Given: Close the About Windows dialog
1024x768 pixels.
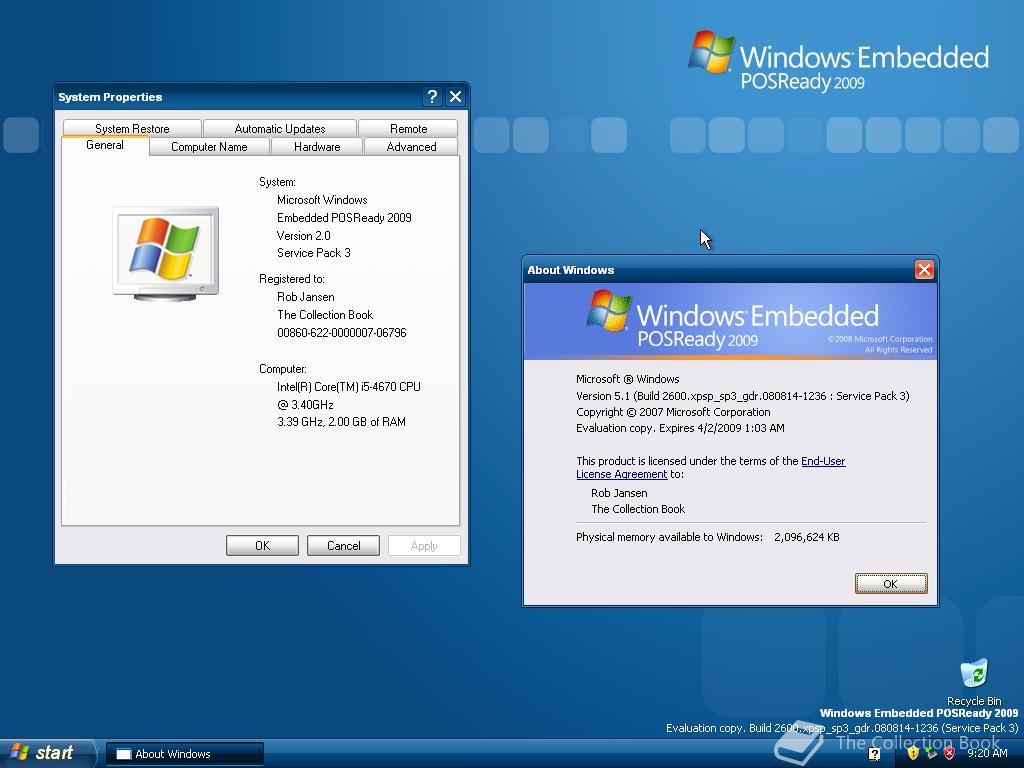Looking at the screenshot, I should (x=924, y=270).
